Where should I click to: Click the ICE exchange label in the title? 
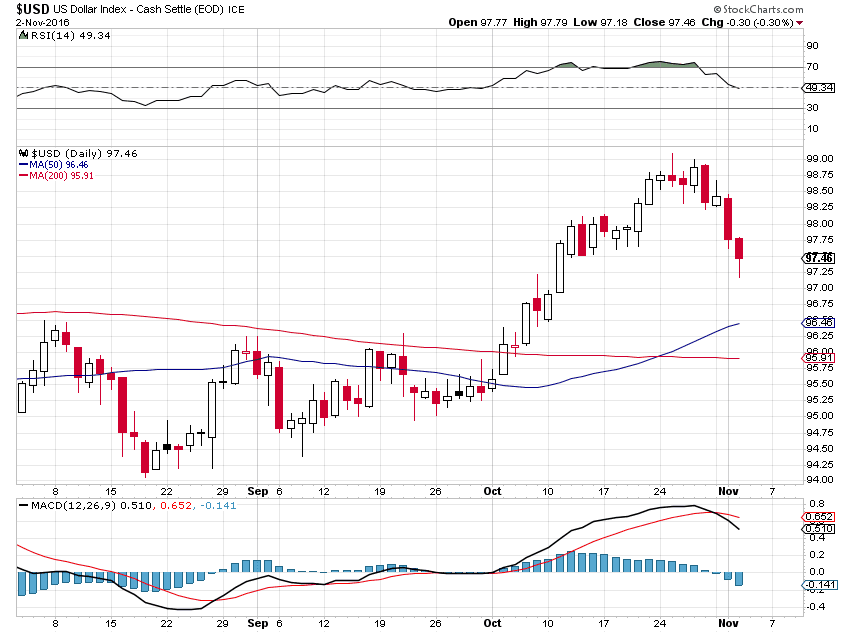coord(236,10)
